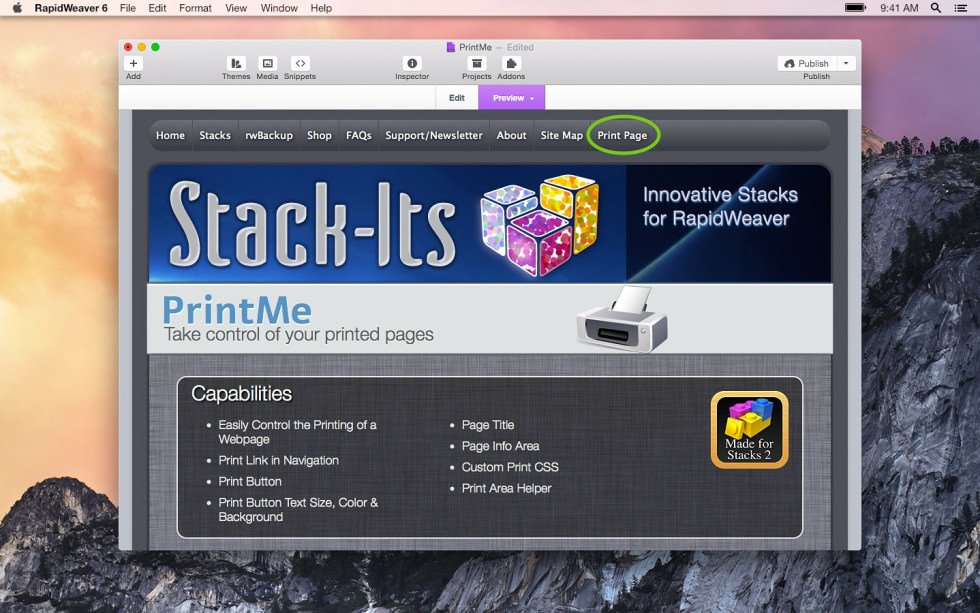
Task: Open the Notification Center icon
Action: coord(961,8)
